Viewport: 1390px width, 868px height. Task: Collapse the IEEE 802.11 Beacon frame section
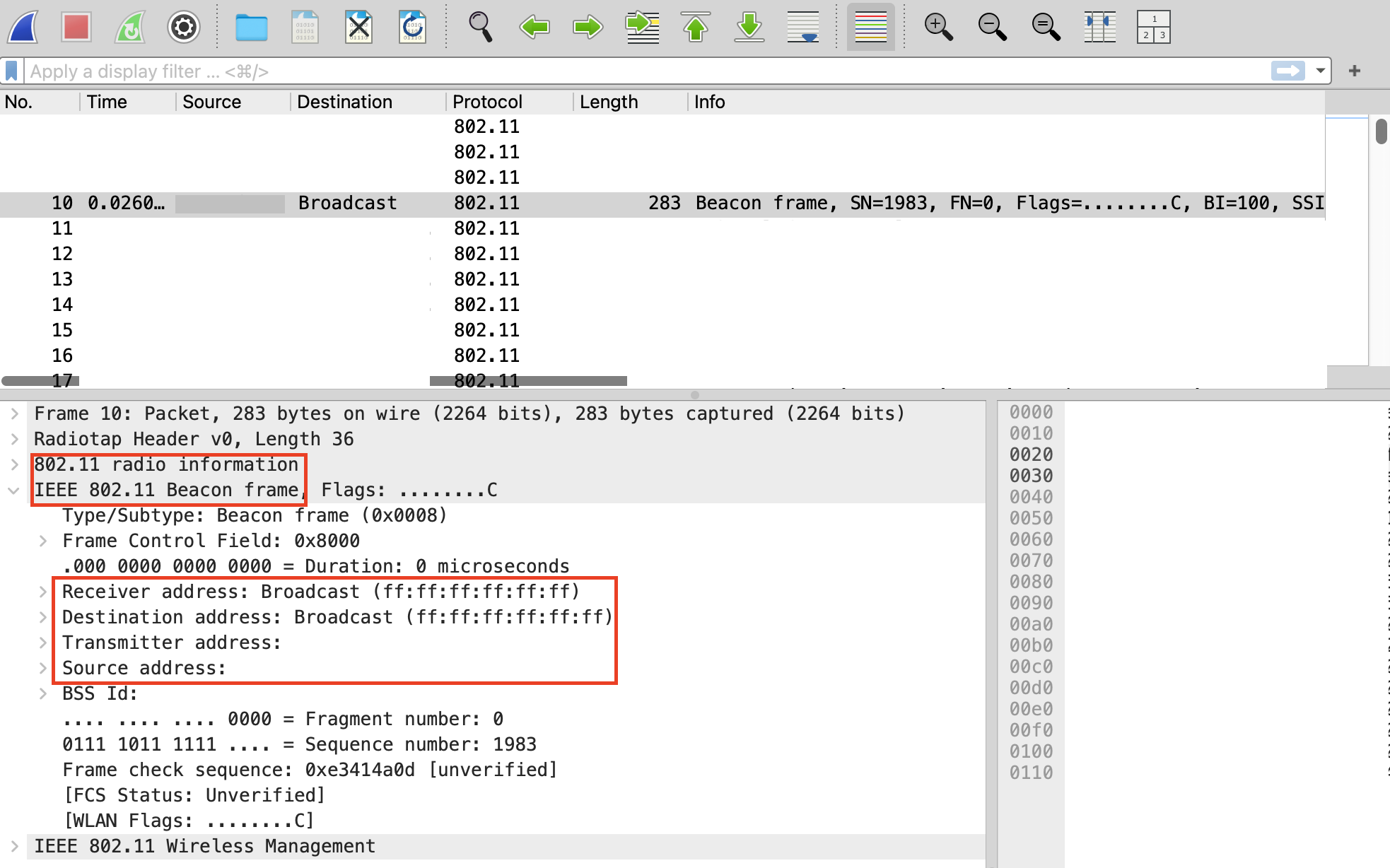[x=13, y=490]
